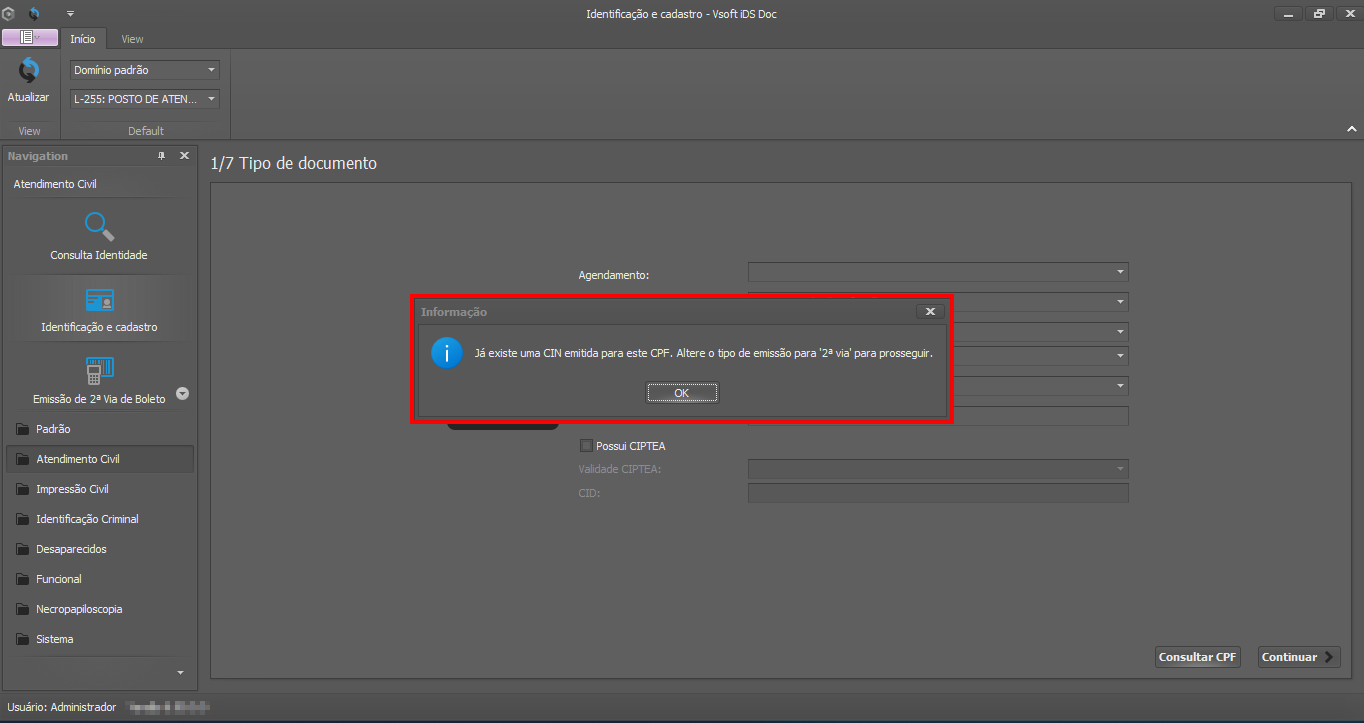The height and width of the screenshot is (723, 1364).
Task: Click the '1/7 Tipo de documento' heading
Action: click(294, 163)
